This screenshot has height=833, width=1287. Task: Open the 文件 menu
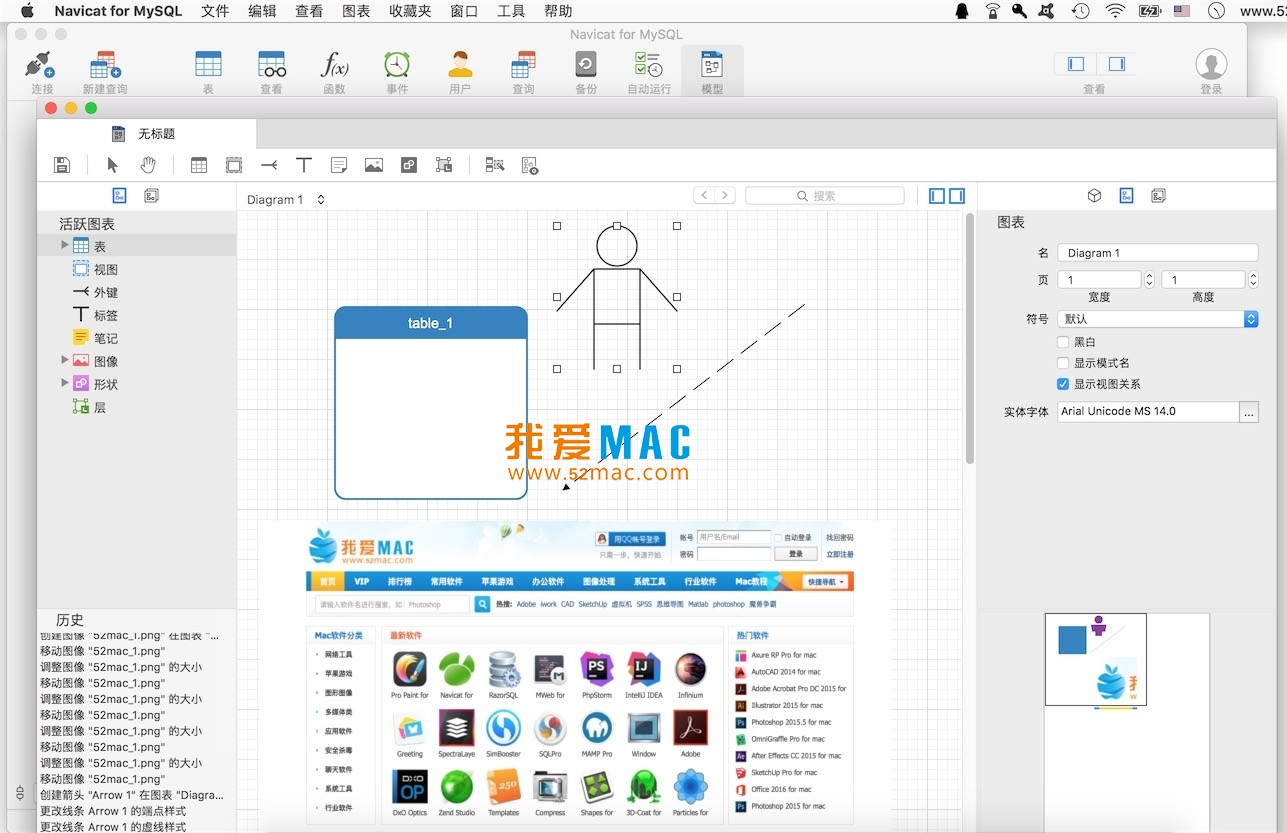coord(215,11)
